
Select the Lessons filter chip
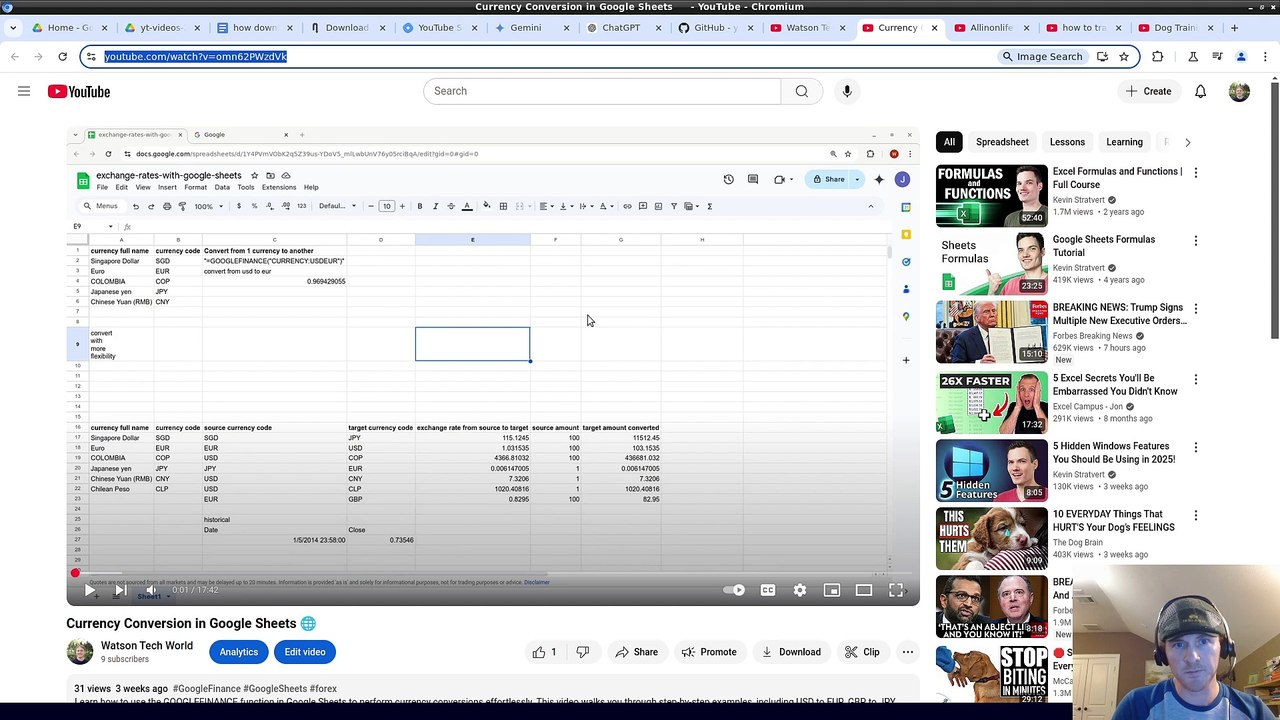(x=1067, y=142)
